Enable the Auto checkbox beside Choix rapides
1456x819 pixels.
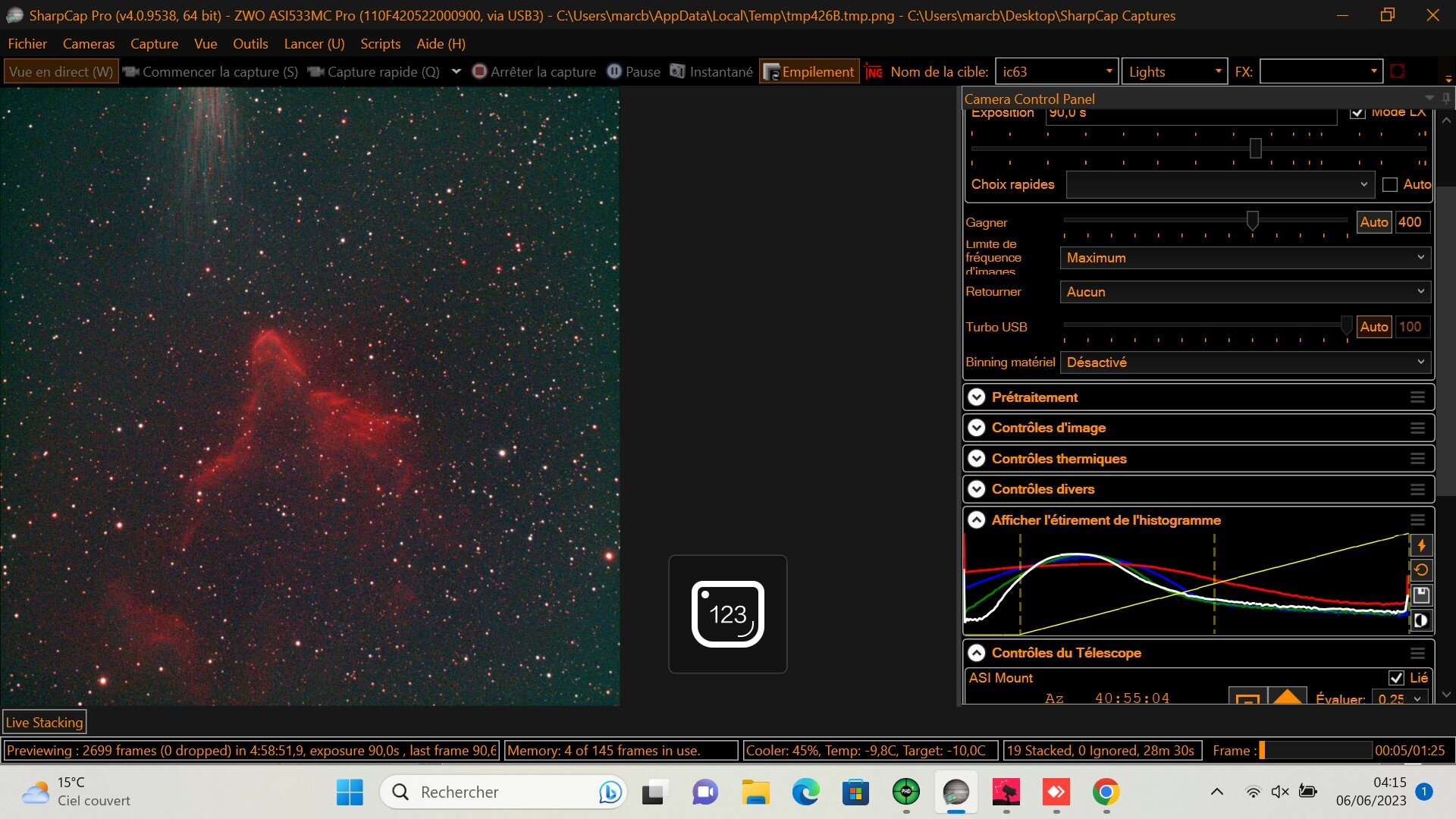point(1389,184)
